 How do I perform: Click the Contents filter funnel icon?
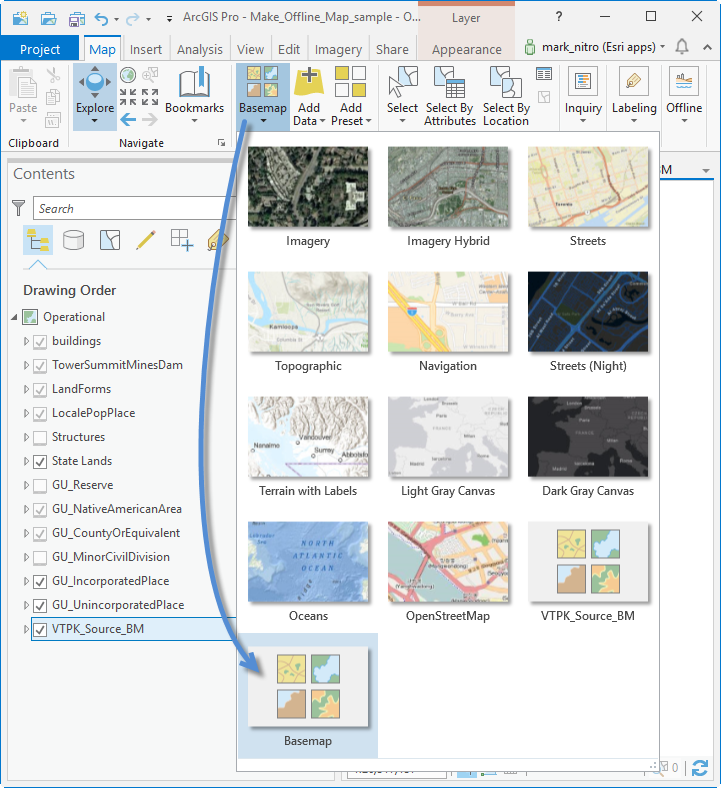[19, 208]
